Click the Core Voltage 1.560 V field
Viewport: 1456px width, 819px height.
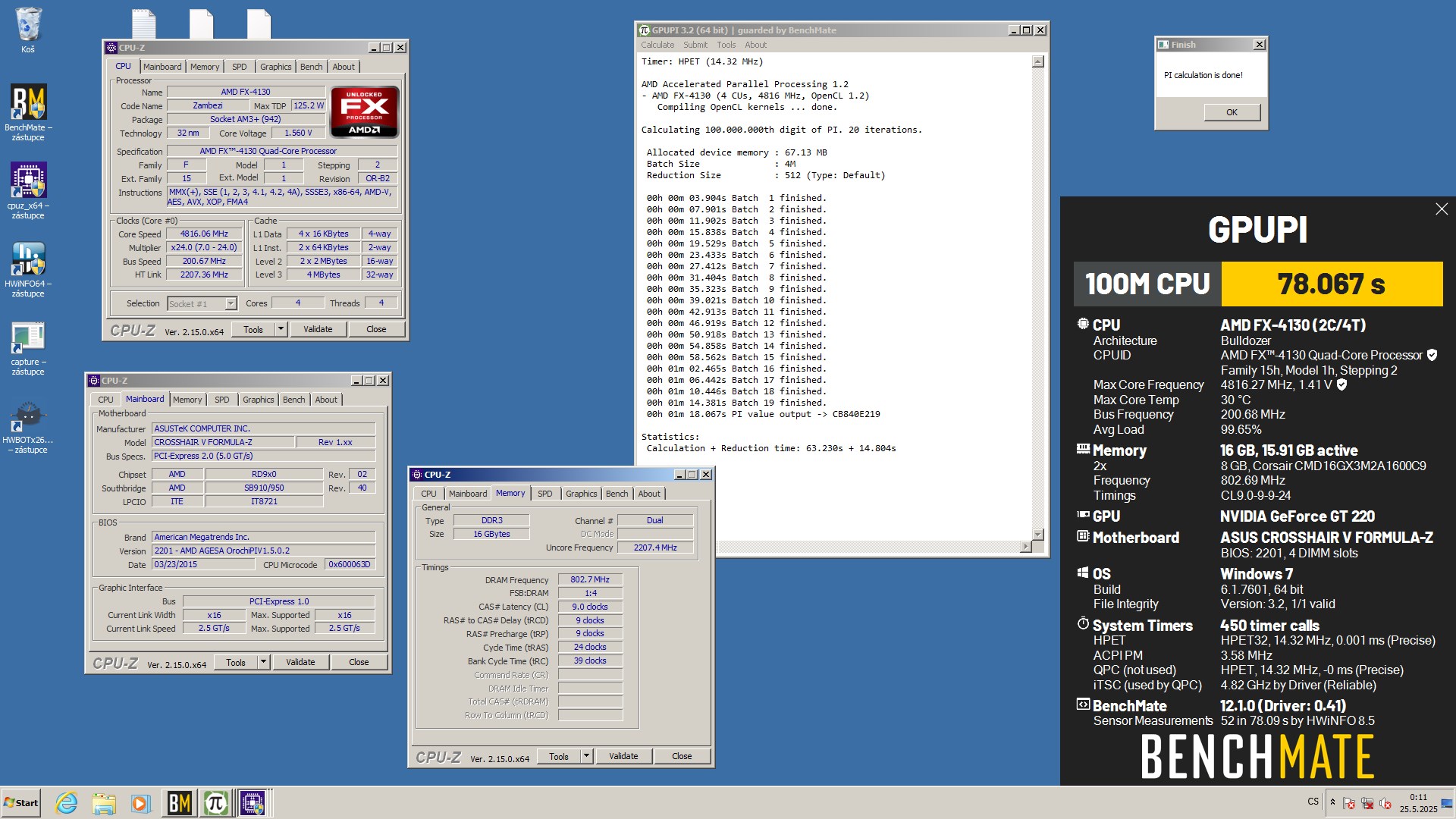[298, 133]
